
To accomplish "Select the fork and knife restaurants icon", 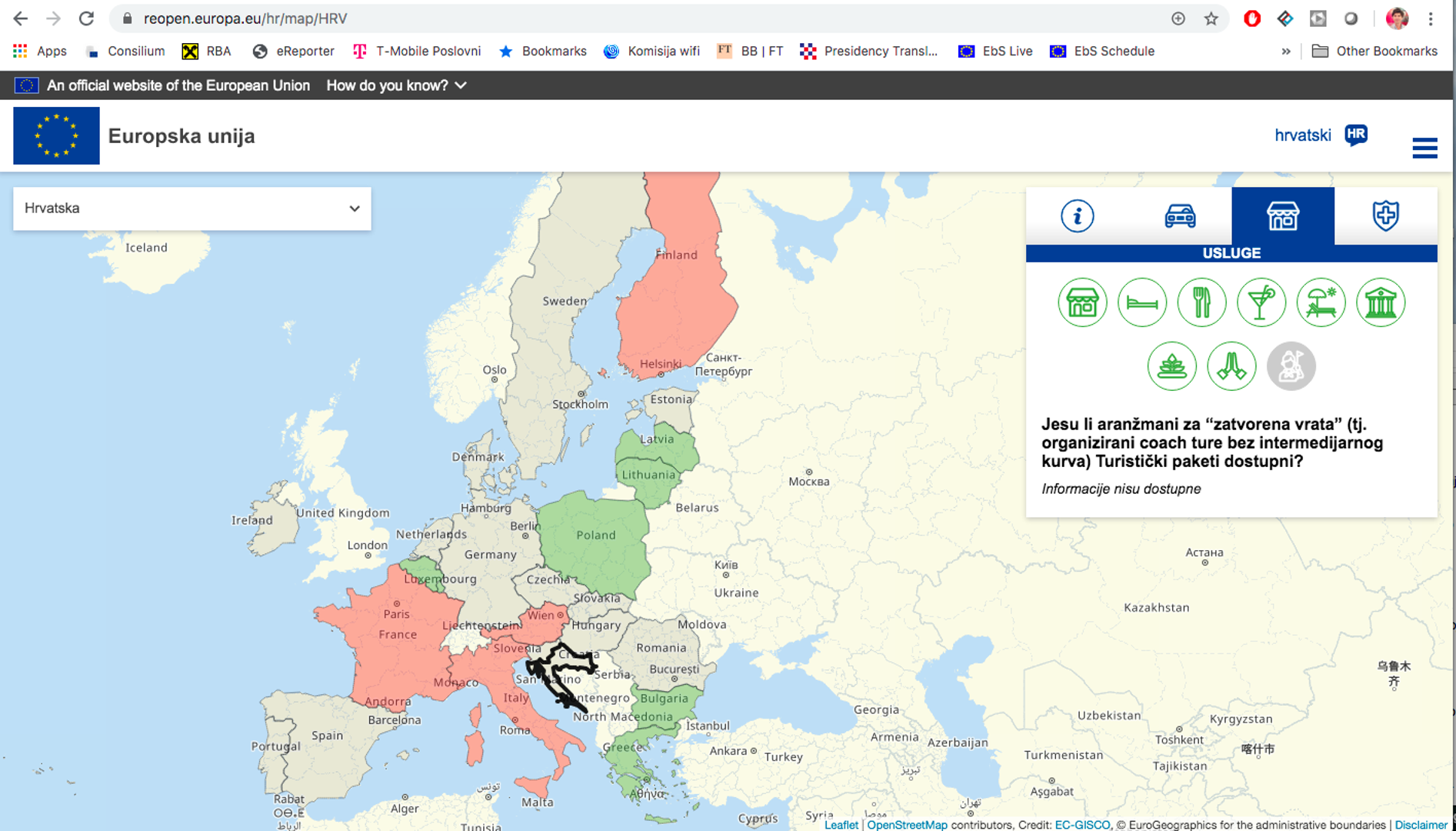I will click(1201, 303).
